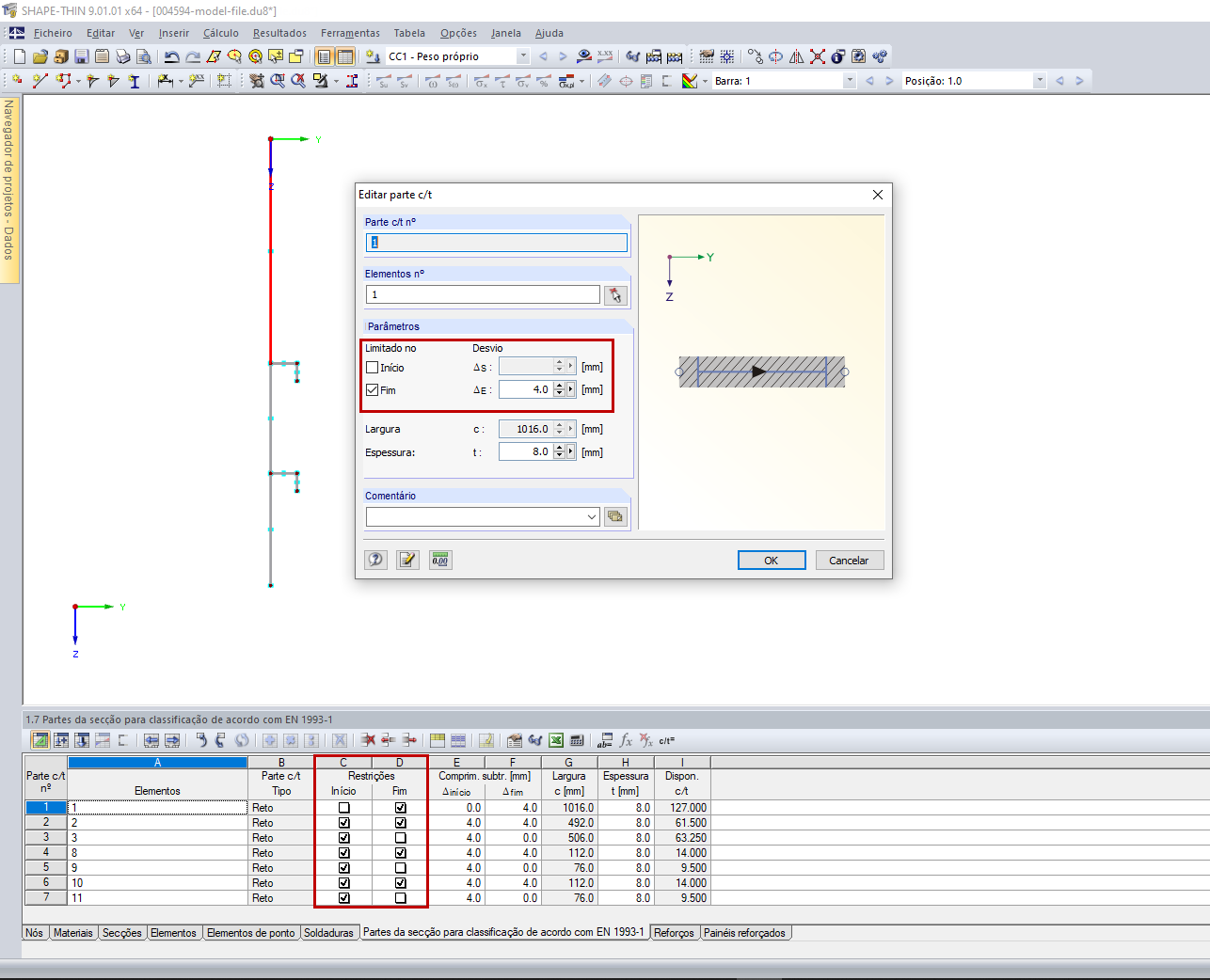The image size is (1210, 980).
Task: Open Espessura t value arrow menu
Action: click(571, 451)
